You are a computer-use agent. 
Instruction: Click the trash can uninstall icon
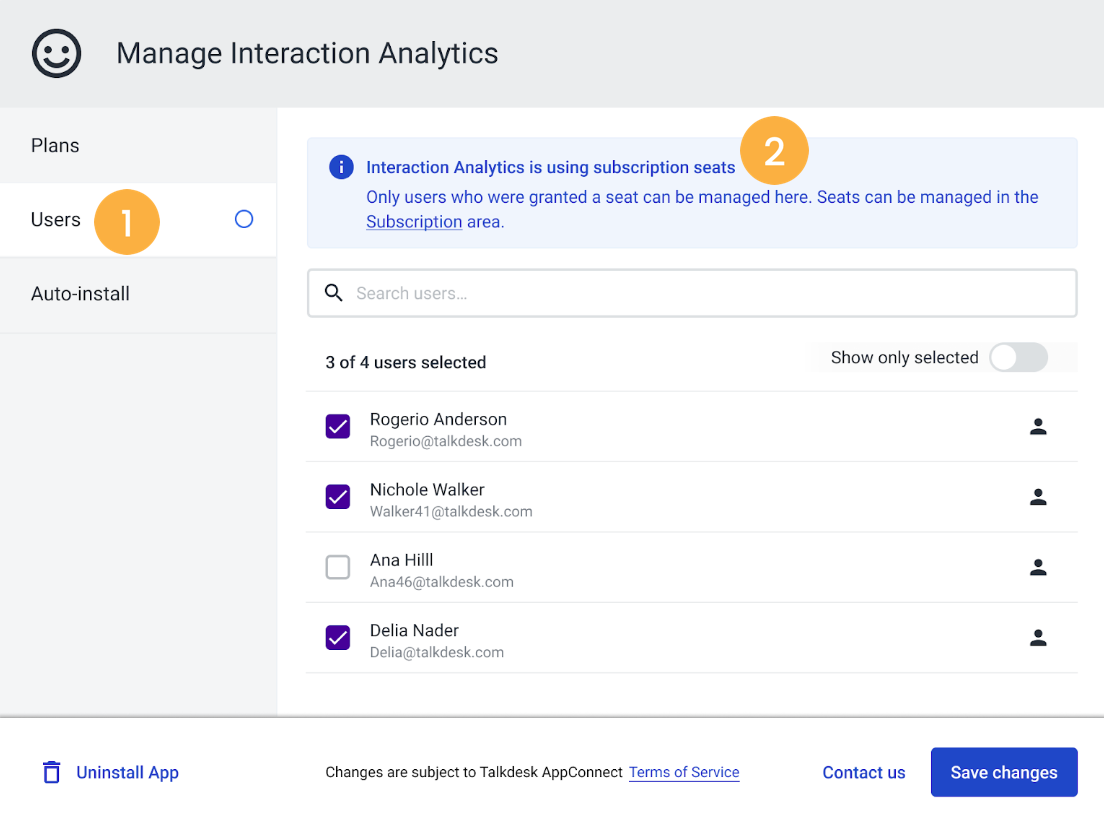[51, 772]
